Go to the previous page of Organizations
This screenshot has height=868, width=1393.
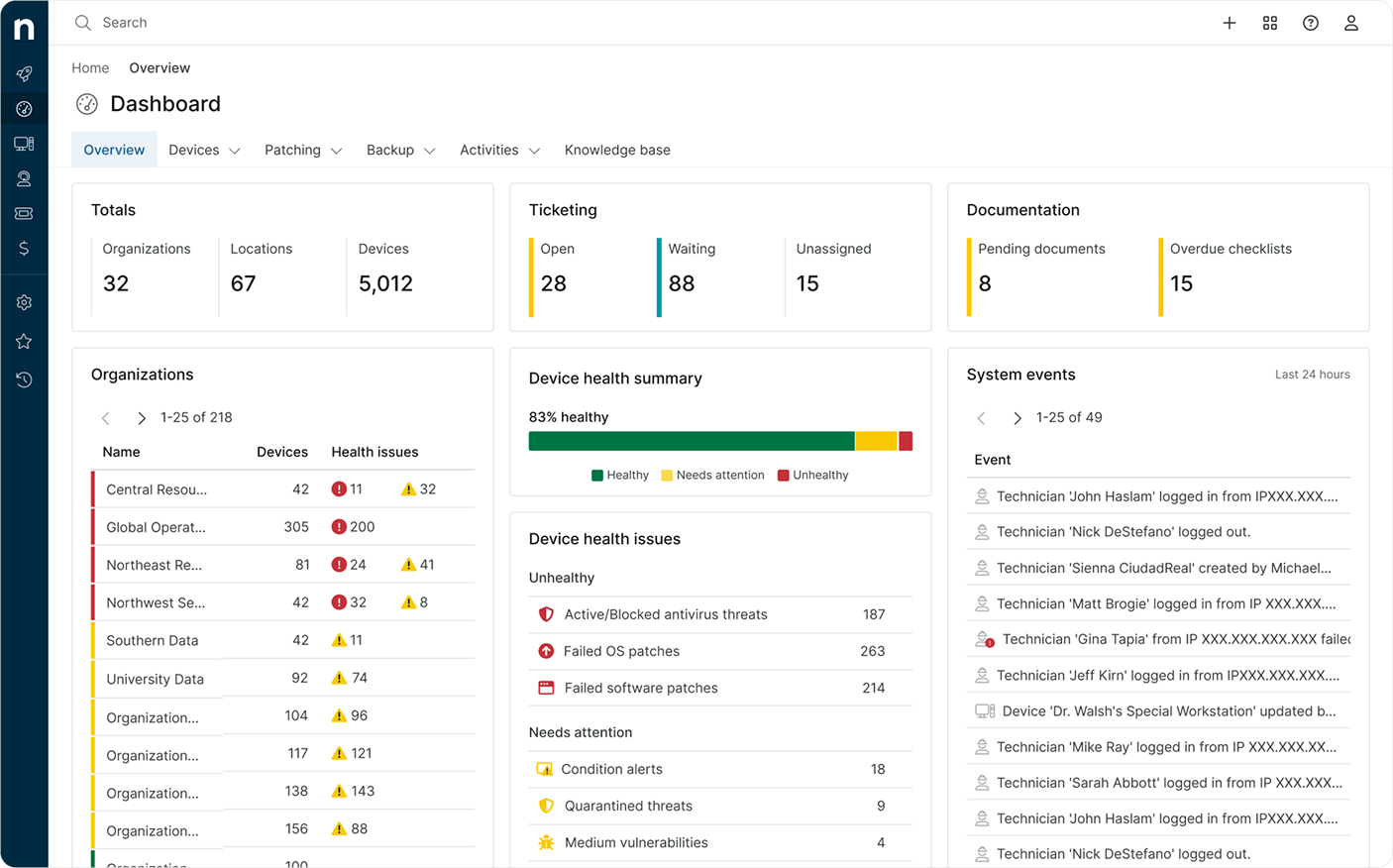106,418
